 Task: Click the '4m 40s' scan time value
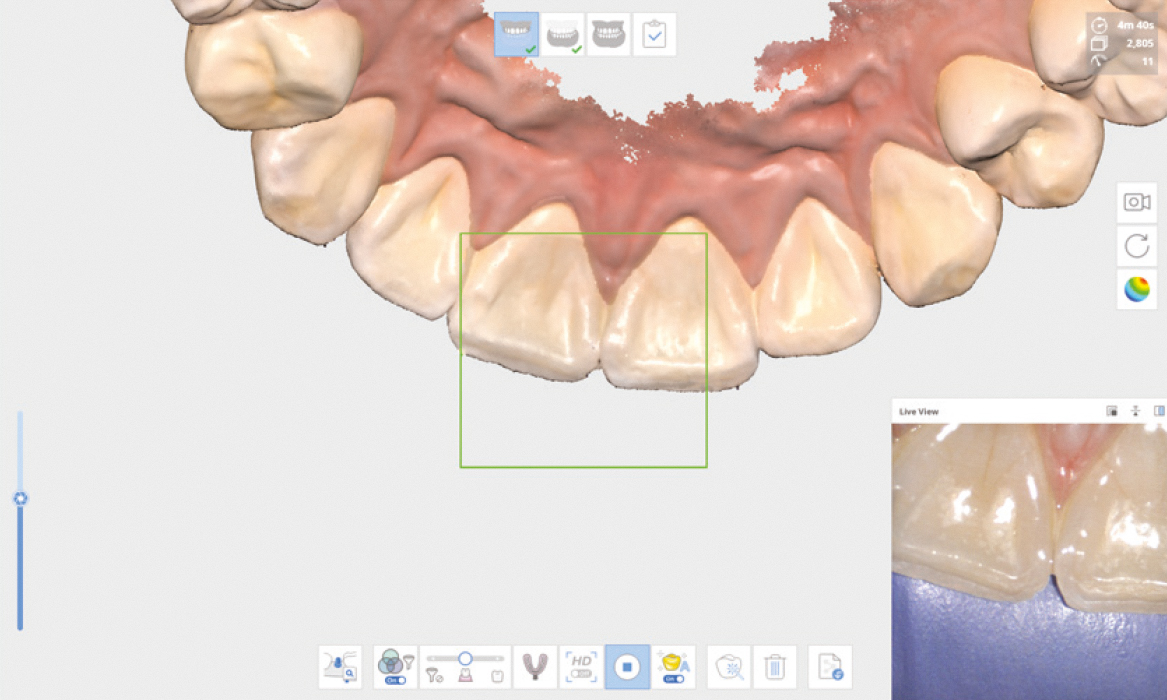tap(1135, 25)
